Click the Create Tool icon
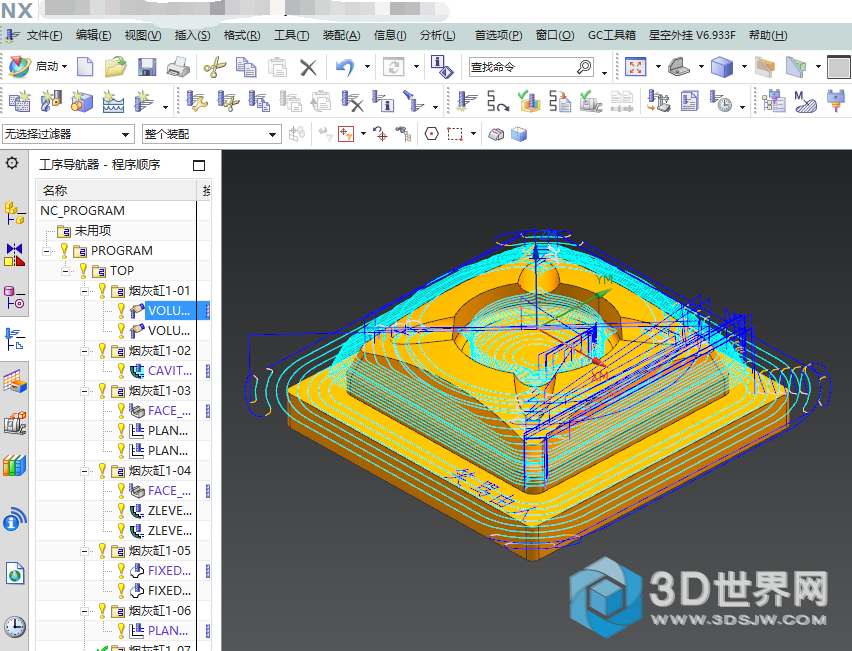Viewport: 852px width, 651px height. click(x=51, y=101)
